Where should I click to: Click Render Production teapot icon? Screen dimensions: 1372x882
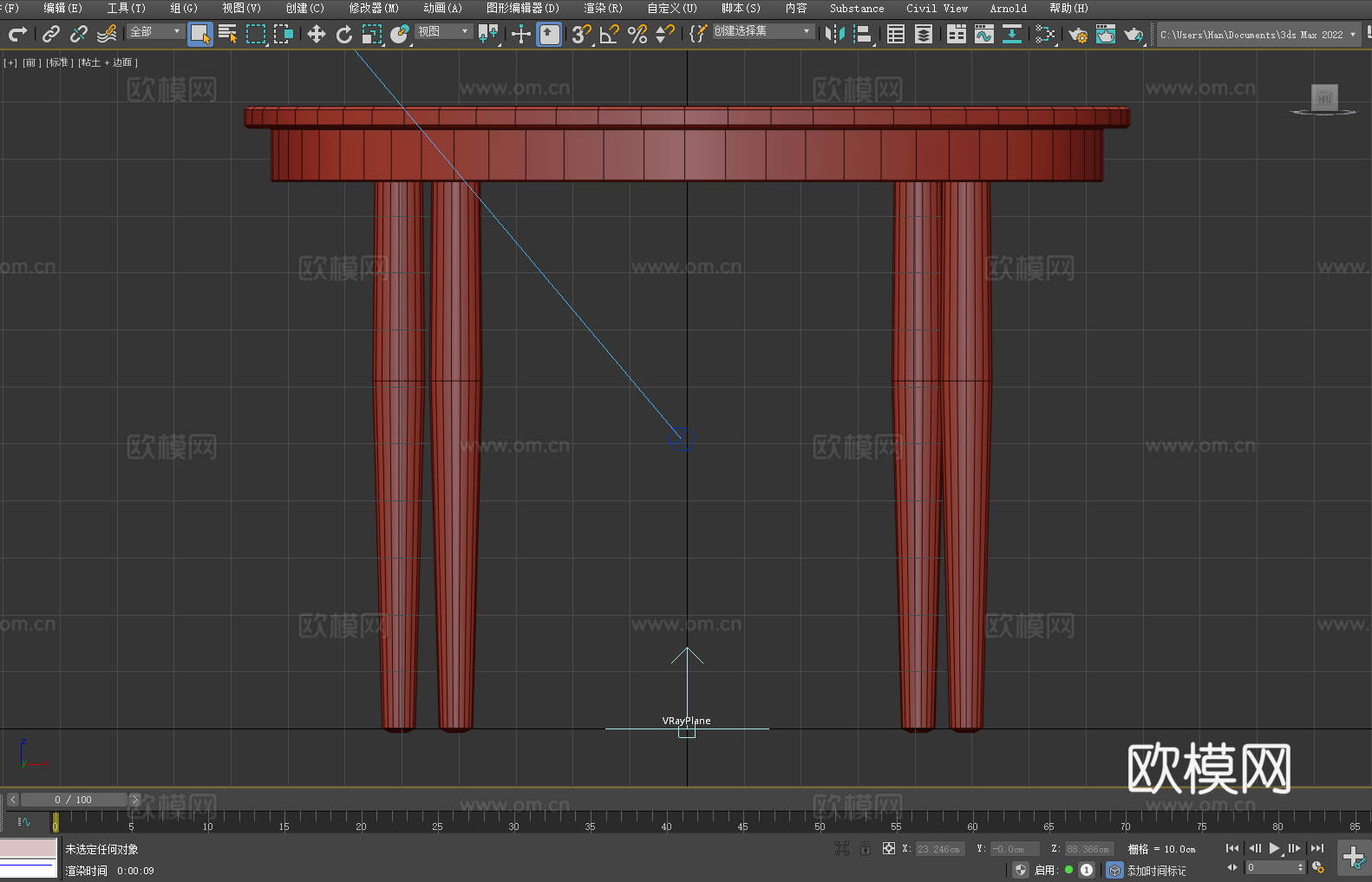[1134, 34]
